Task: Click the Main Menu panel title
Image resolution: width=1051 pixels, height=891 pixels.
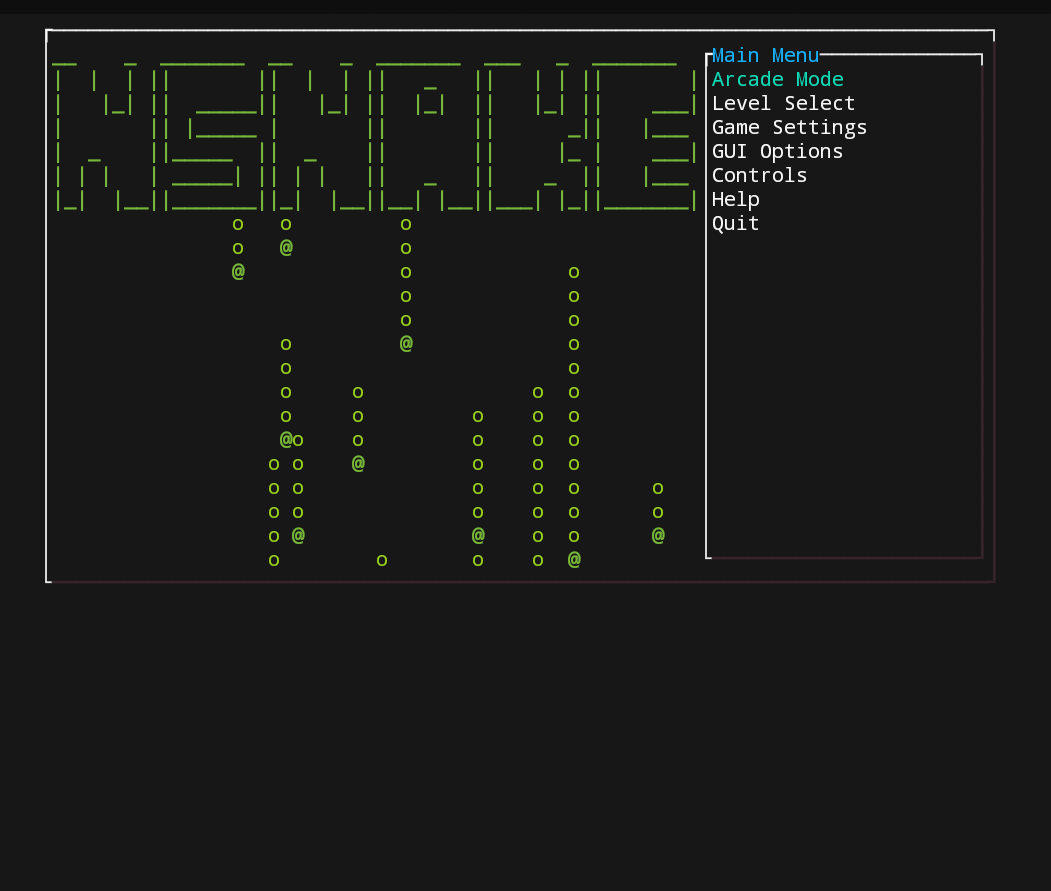Action: tap(765, 55)
